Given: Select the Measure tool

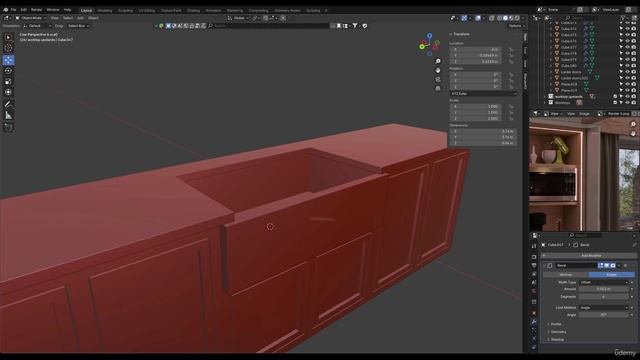Looking at the screenshot, I should point(8,116).
